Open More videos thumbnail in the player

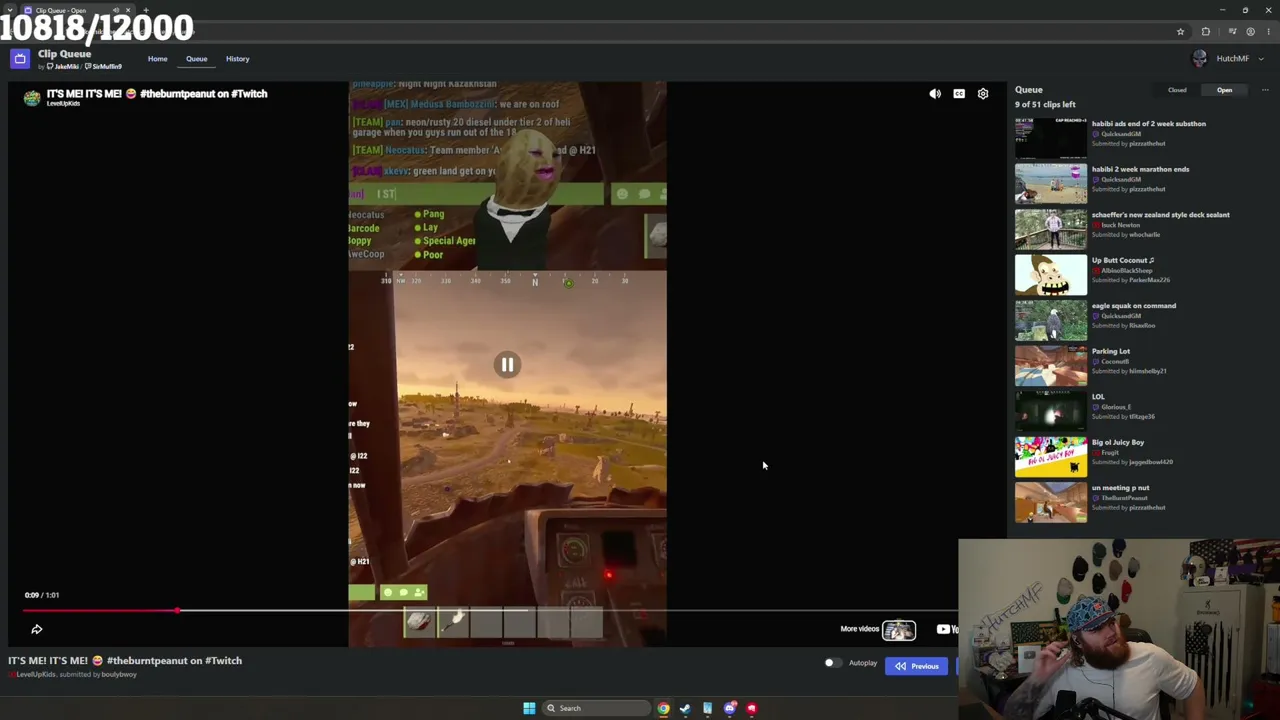point(899,629)
